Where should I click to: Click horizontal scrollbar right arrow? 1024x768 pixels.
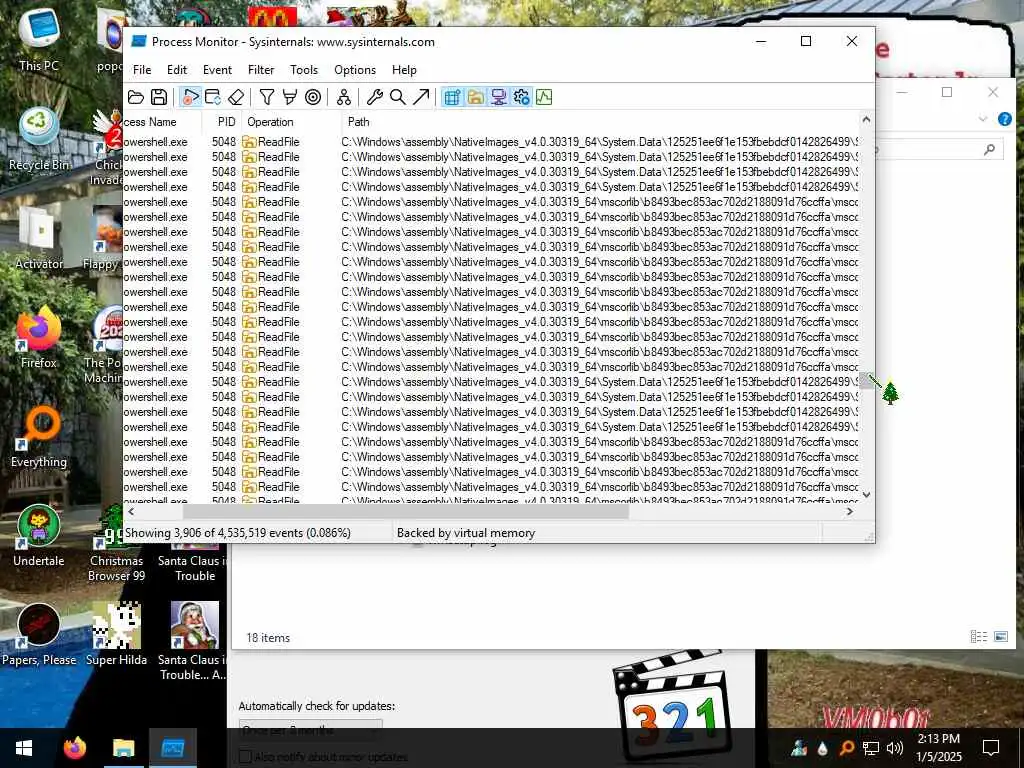(850, 511)
